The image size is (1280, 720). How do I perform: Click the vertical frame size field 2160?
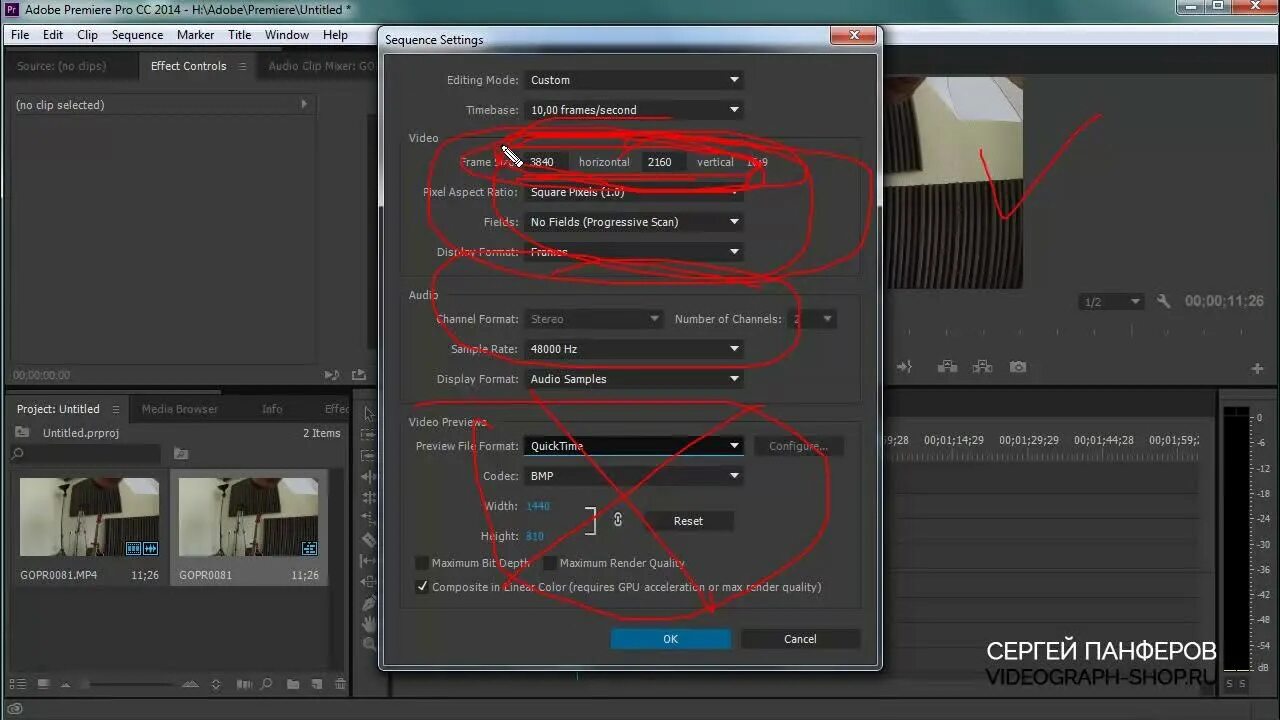[x=664, y=162]
